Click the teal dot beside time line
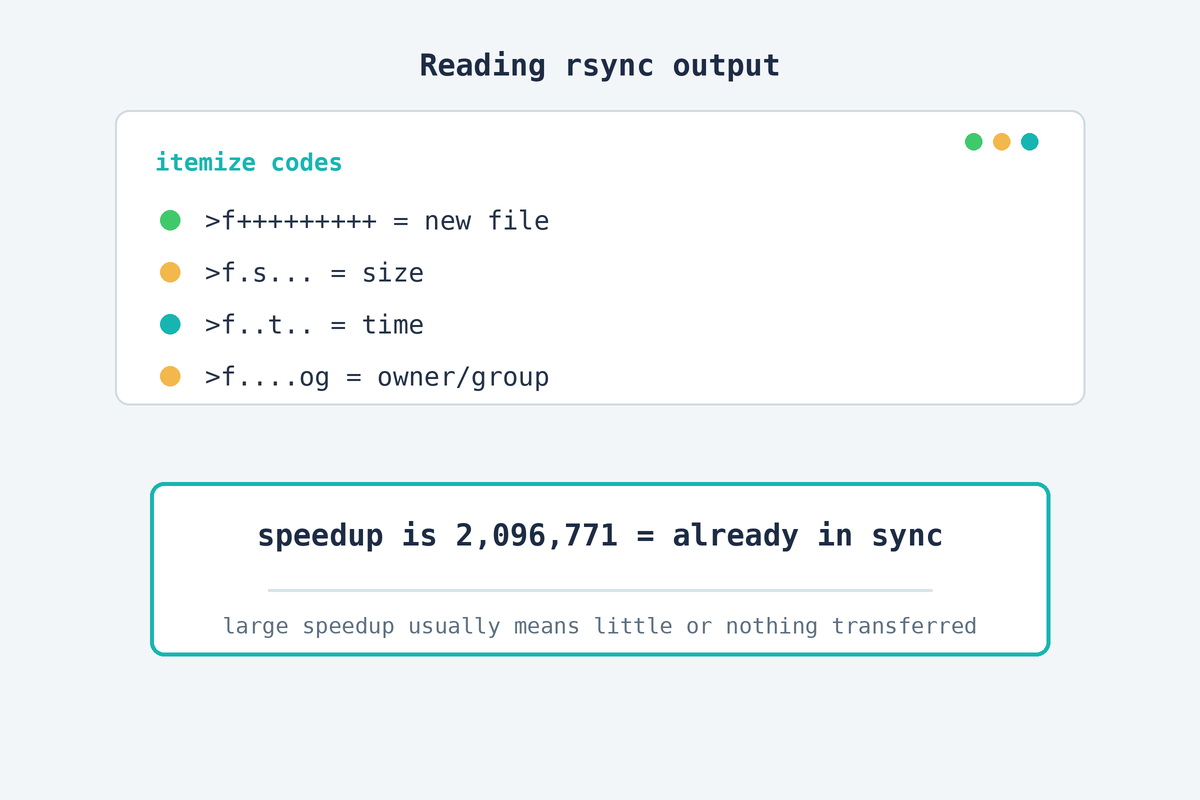 [x=170, y=324]
